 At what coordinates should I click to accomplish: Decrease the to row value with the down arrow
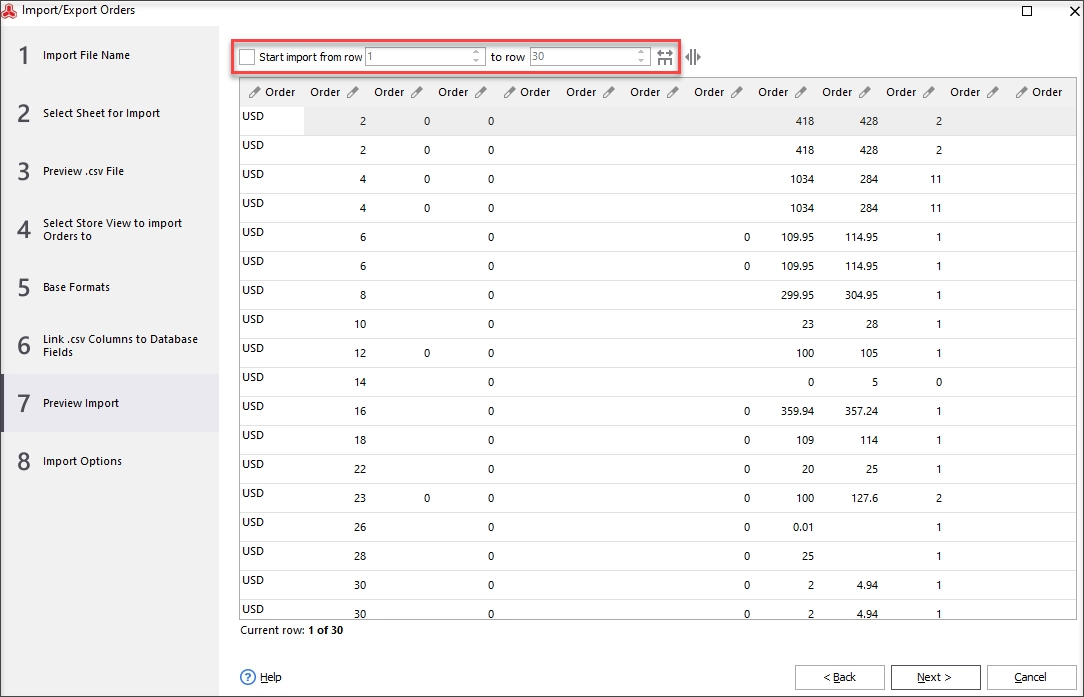641,62
